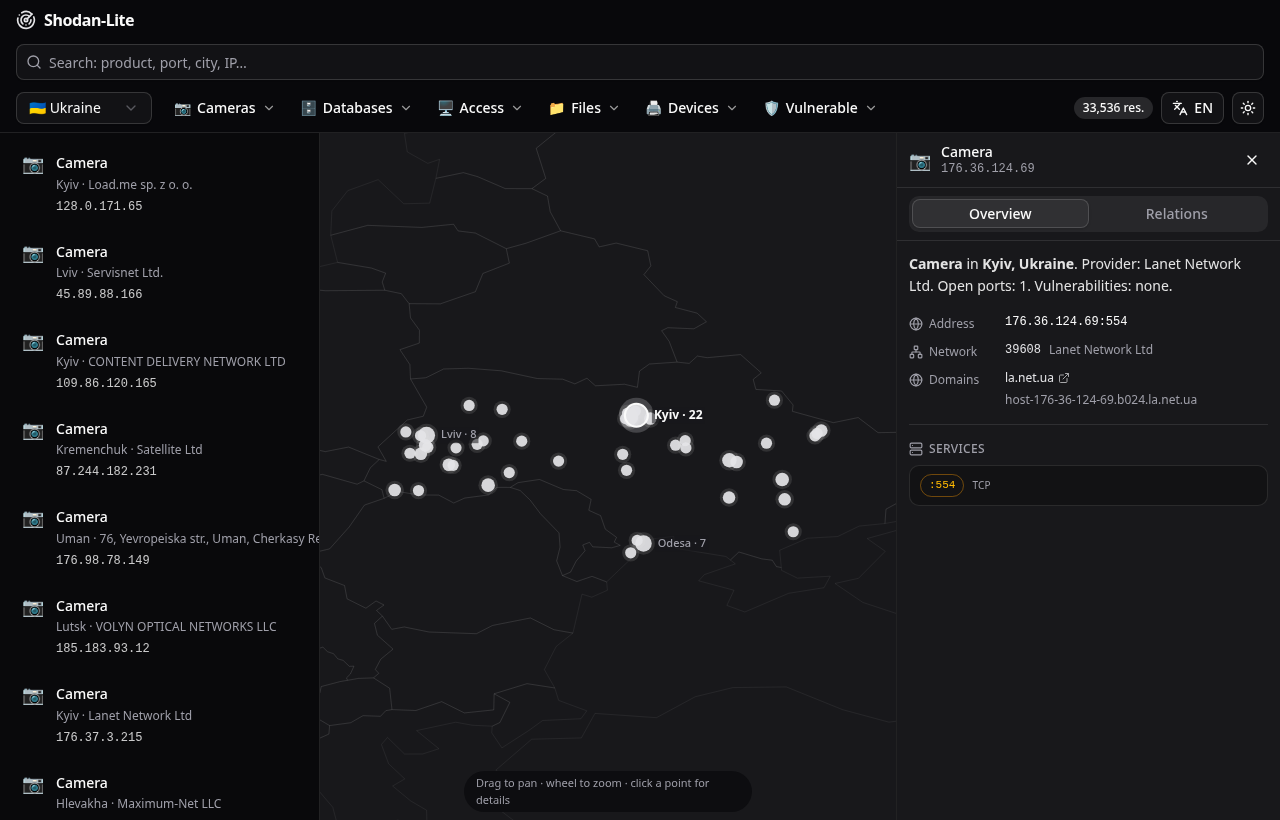Click camera icon for 185.183.93.12 result
The height and width of the screenshot is (820, 1280).
click(x=33, y=607)
